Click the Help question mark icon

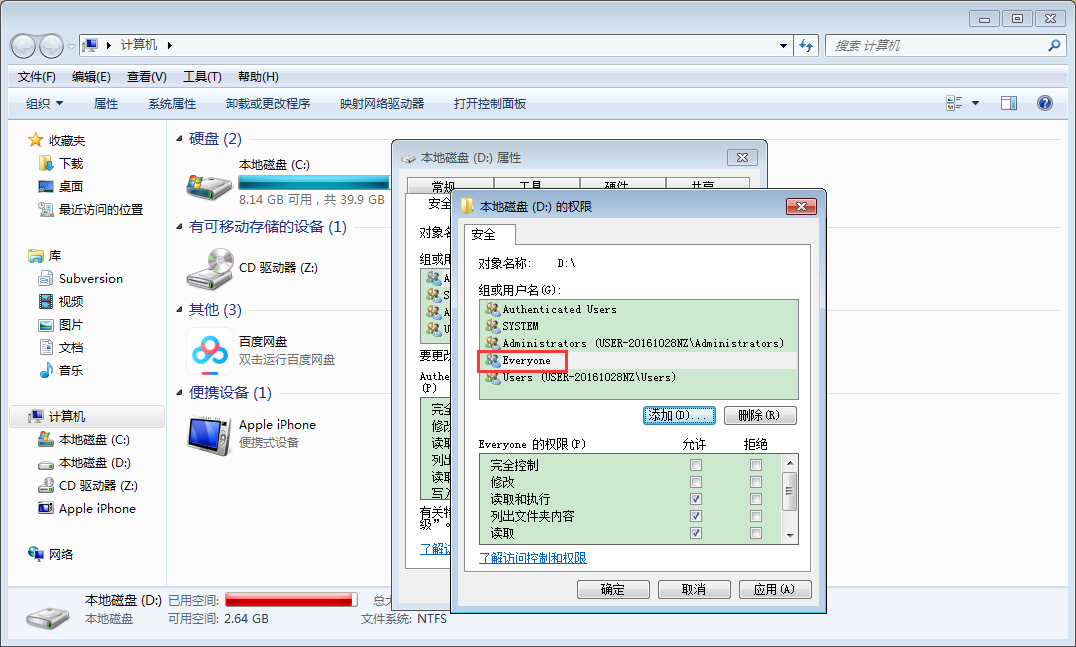[1044, 102]
